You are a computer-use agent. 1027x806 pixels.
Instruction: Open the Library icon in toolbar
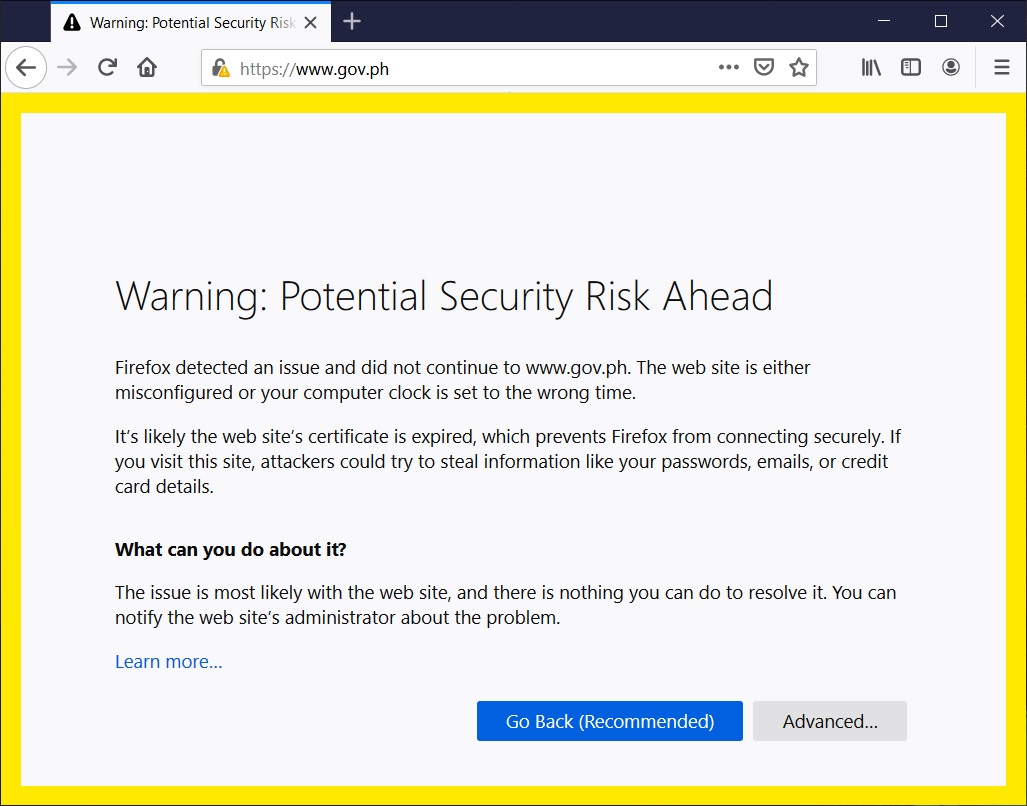pyautogui.click(x=871, y=68)
